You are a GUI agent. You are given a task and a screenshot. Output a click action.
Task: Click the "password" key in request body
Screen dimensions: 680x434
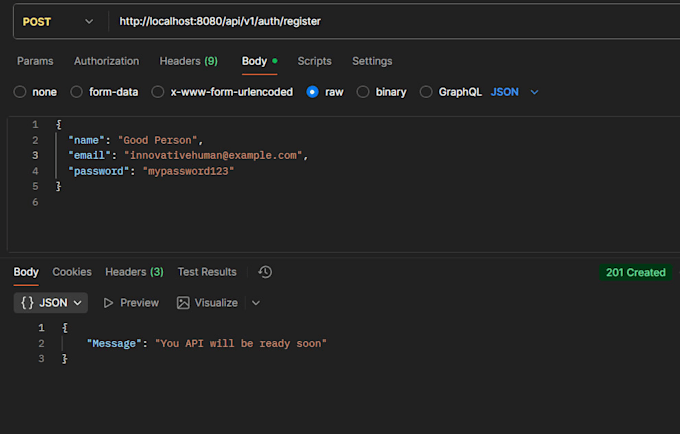[x=98, y=171]
